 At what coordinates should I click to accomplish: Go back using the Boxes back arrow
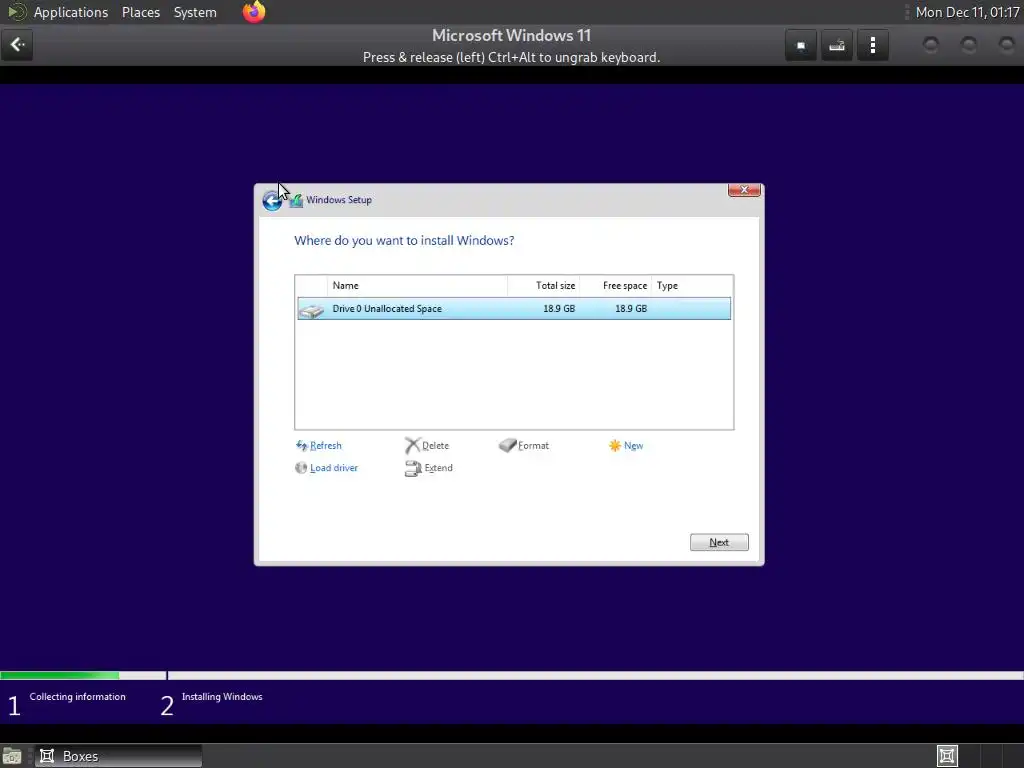coord(17,45)
